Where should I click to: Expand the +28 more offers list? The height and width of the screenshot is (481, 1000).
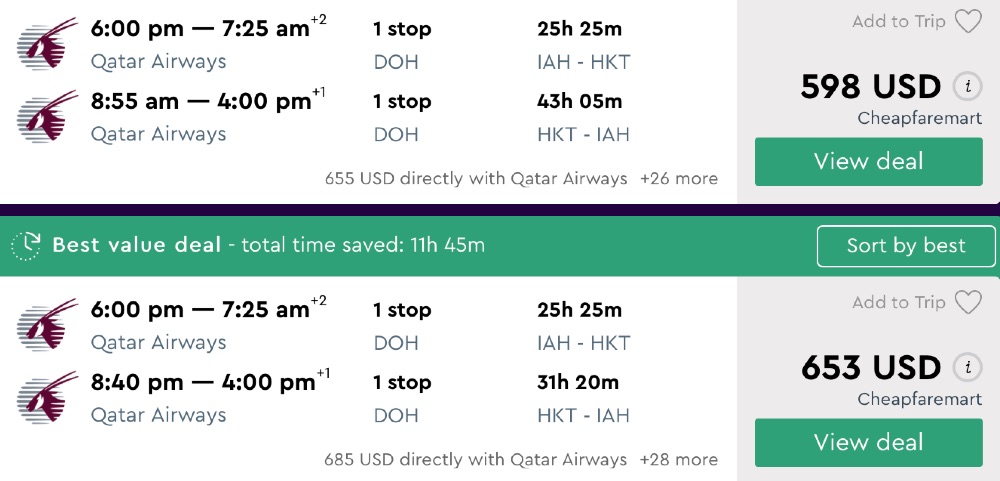(x=679, y=460)
